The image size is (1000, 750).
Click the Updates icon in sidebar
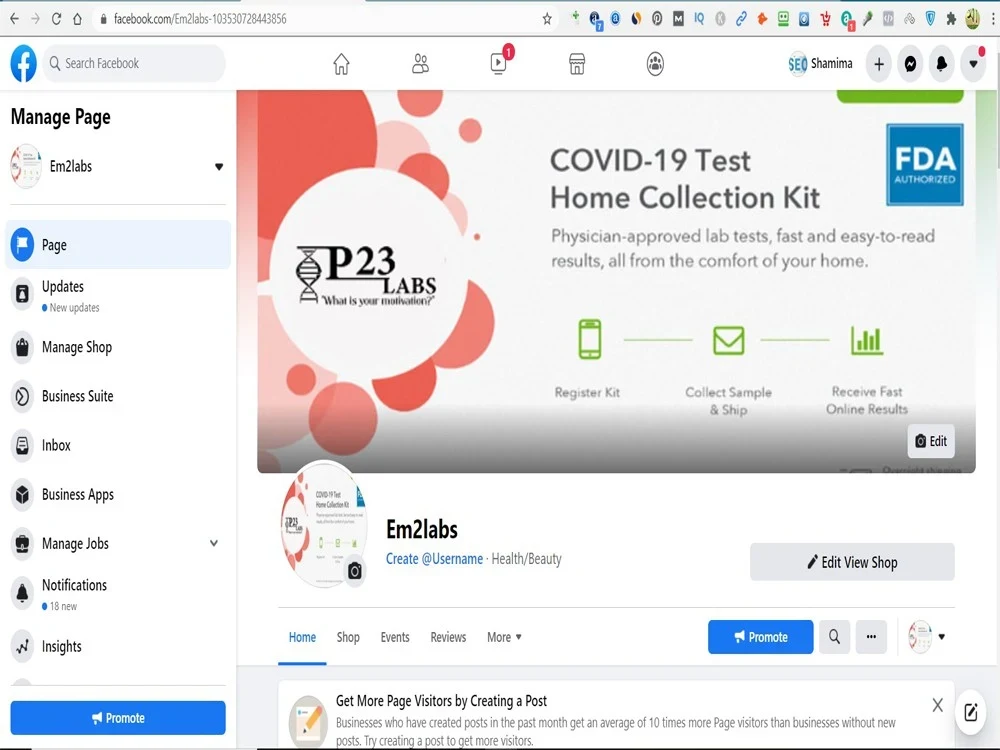pos(22,294)
